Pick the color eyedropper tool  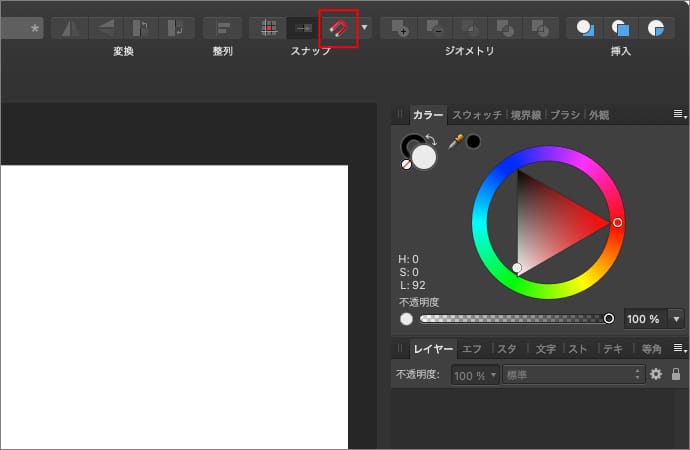coord(455,142)
